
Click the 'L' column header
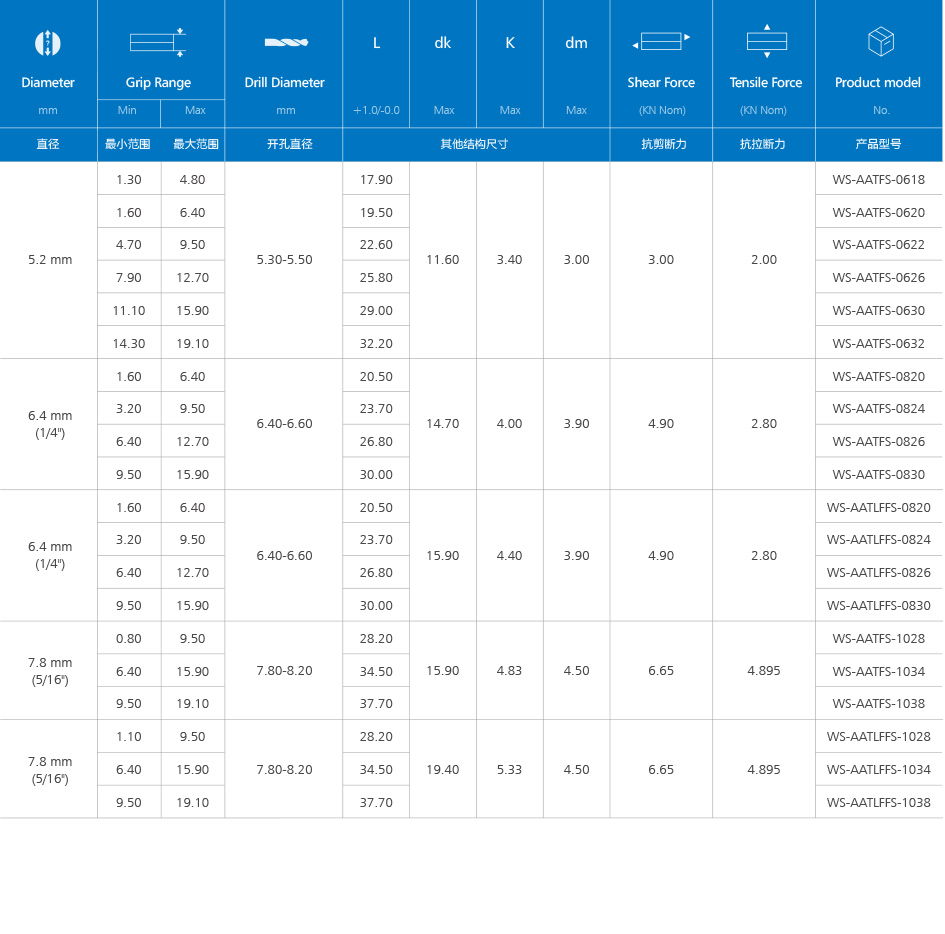pos(376,43)
